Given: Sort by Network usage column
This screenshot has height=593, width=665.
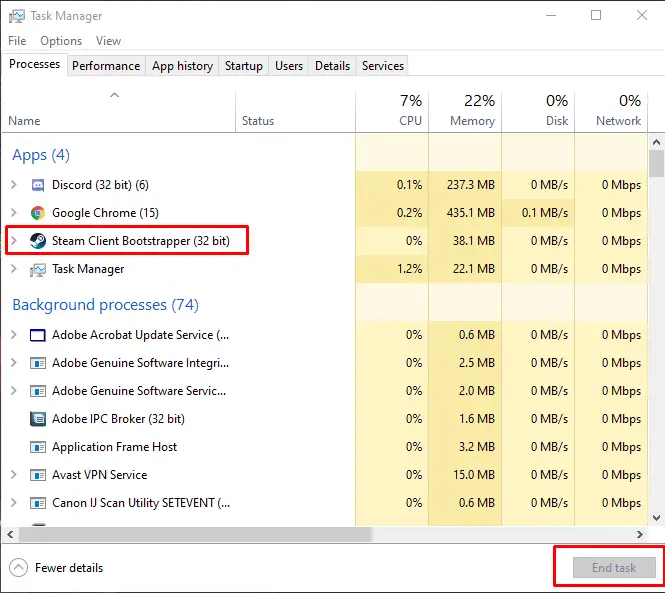Looking at the screenshot, I should [x=611, y=111].
